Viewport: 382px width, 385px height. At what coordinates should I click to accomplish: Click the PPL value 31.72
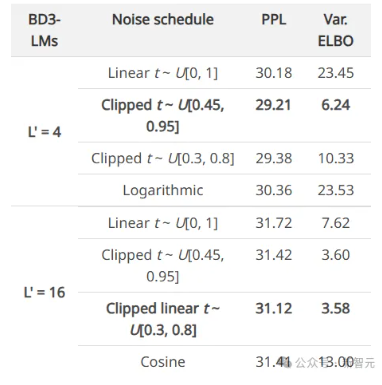(x=274, y=223)
